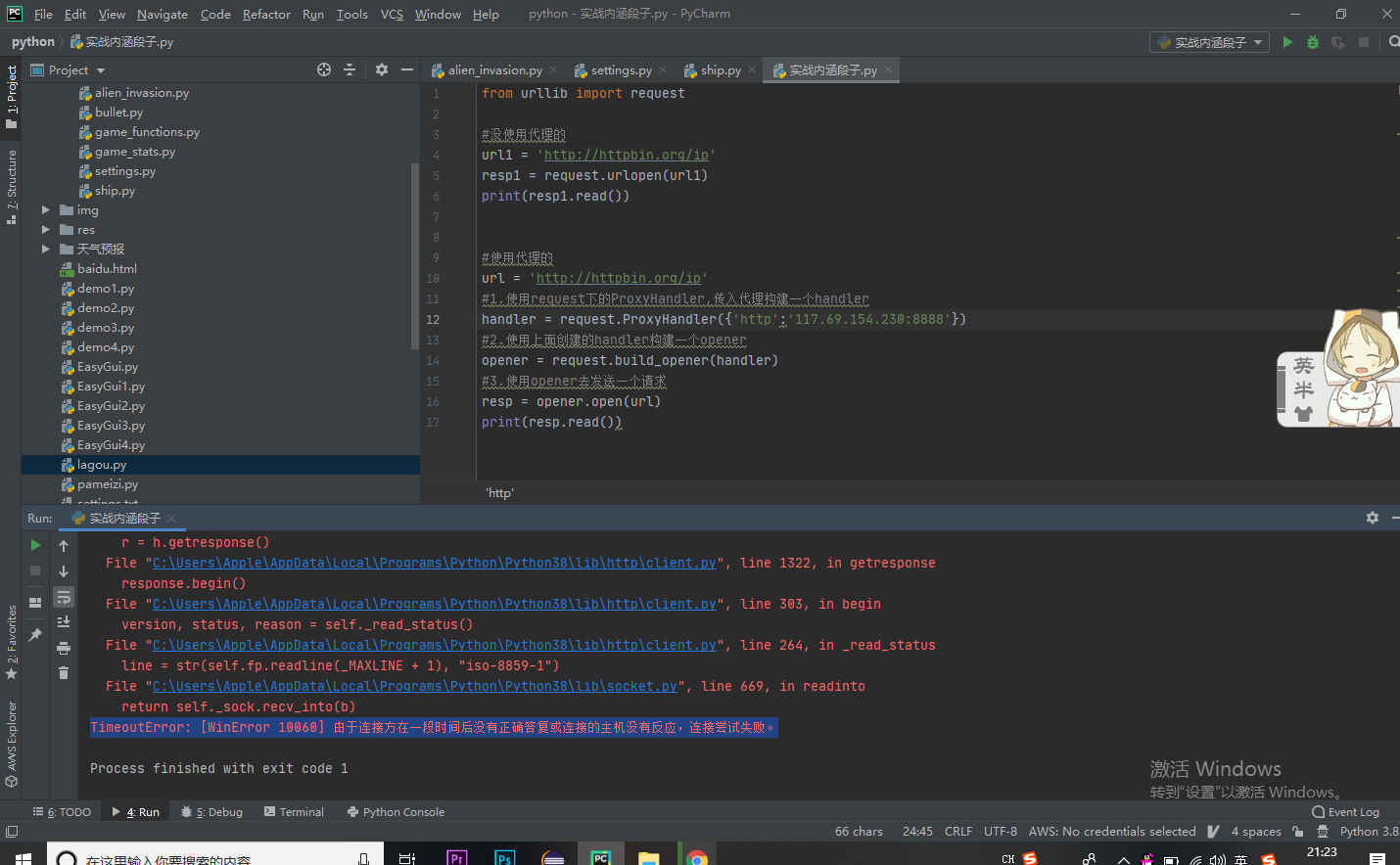The image size is (1400, 865).
Task: Open client.py link at line 303
Action: click(435, 604)
